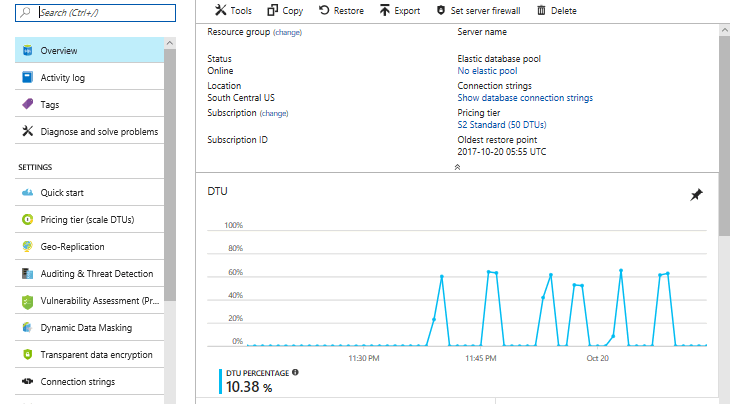
Task: Click the Delete trash can icon
Action: click(541, 10)
